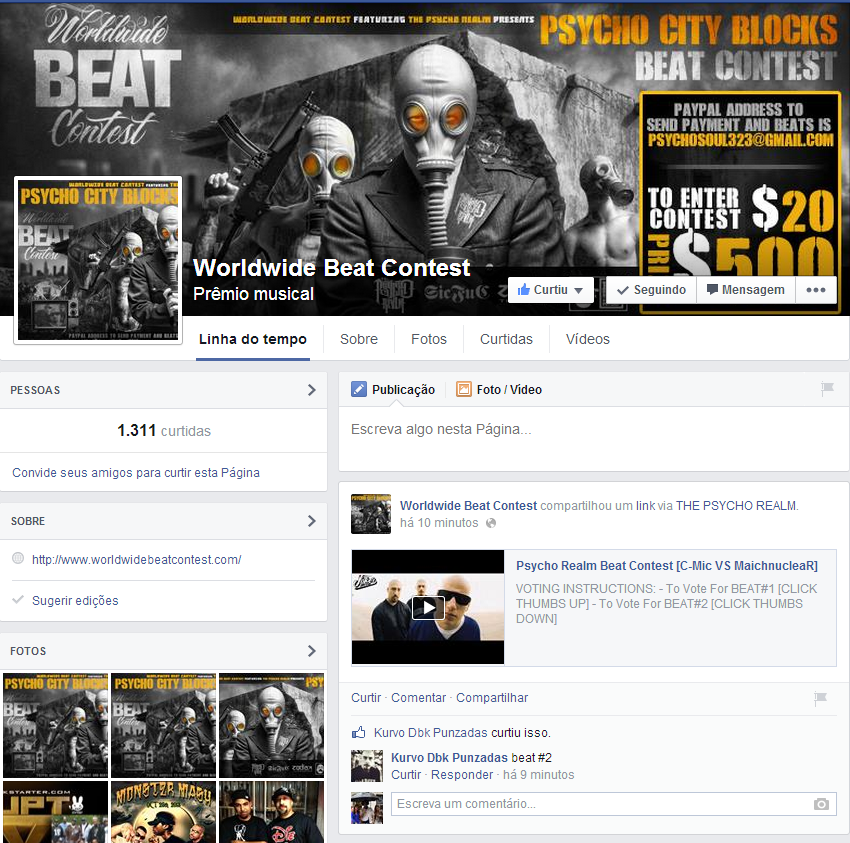Screen dimensions: 850x843
Task: Click your own avatar by comment box
Action: [x=367, y=808]
